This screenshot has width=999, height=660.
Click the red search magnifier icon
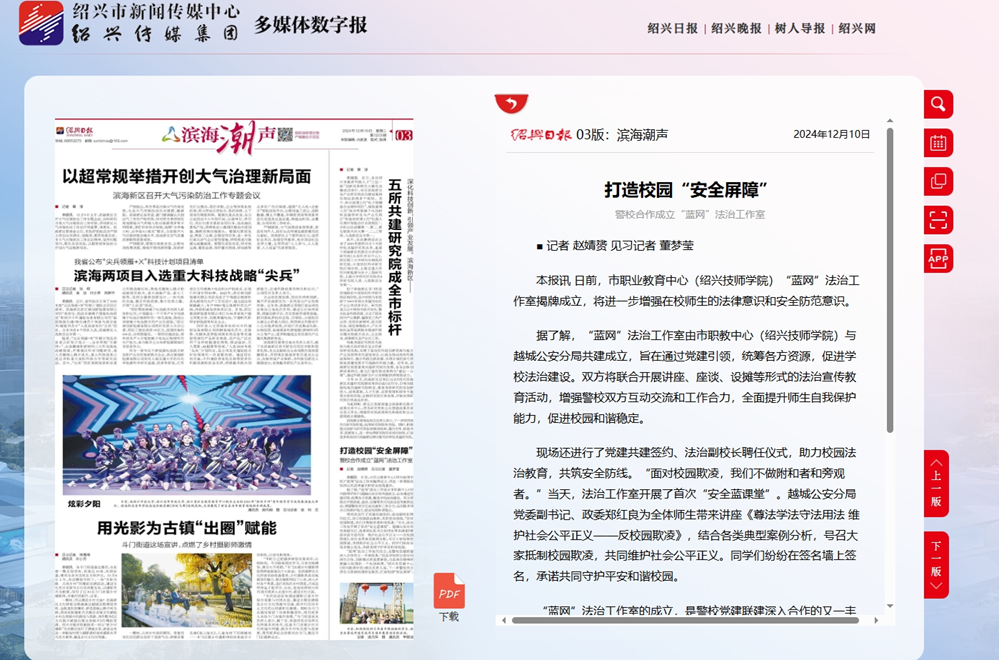click(x=938, y=104)
